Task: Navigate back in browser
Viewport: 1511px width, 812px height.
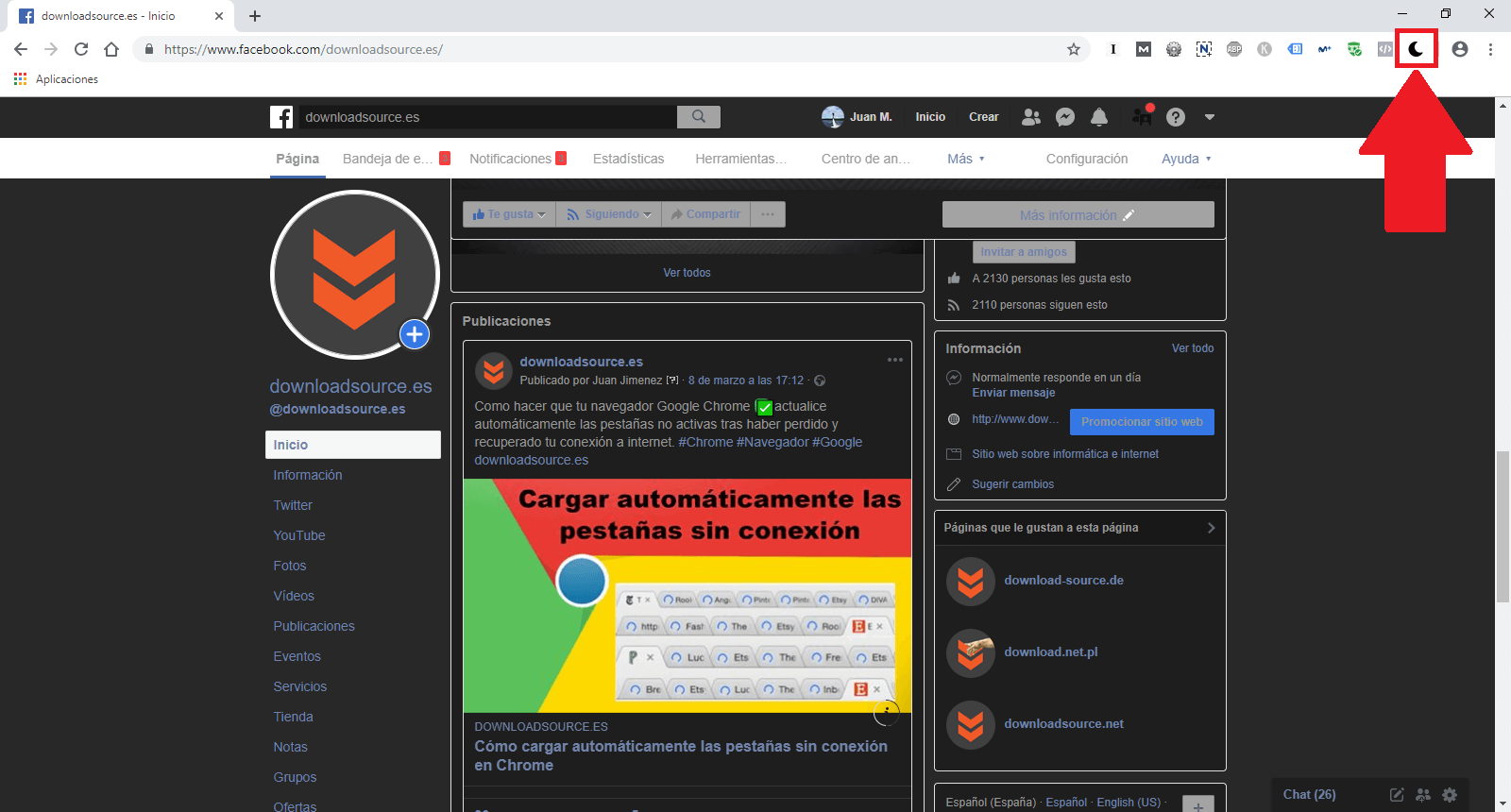Action: 21,49
